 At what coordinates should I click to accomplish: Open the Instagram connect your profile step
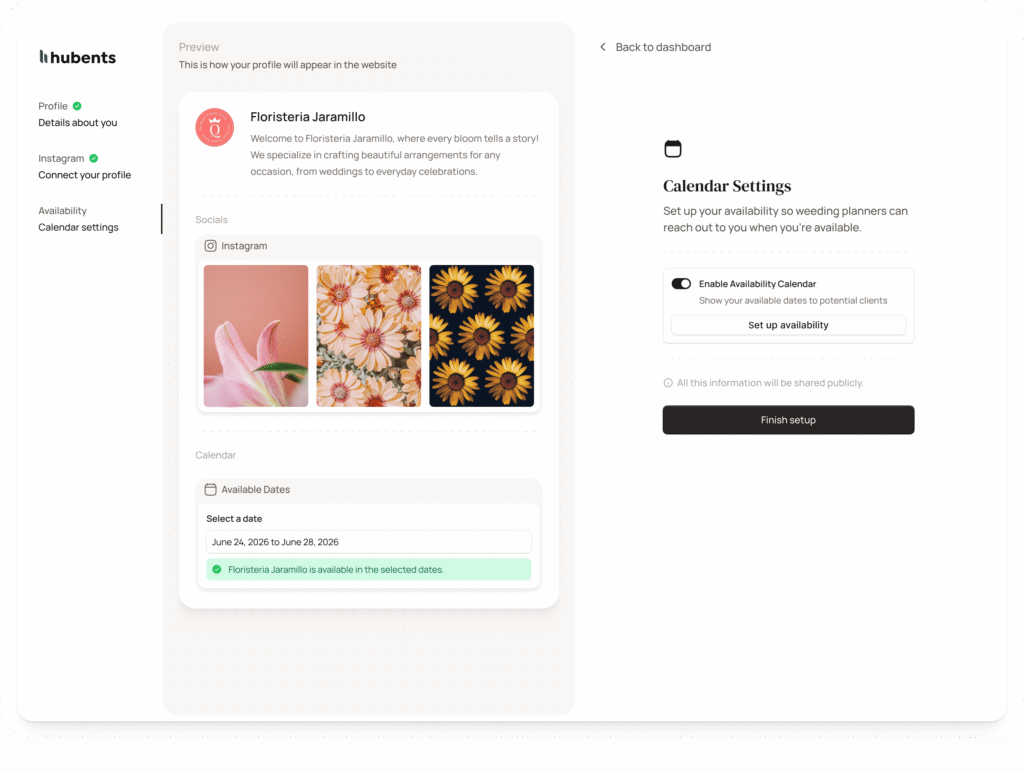pyautogui.click(x=84, y=166)
